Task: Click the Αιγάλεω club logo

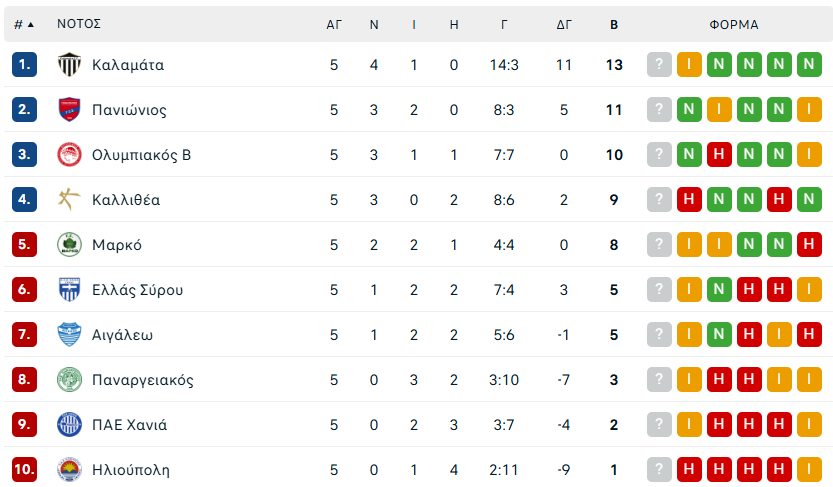Action: [69, 335]
